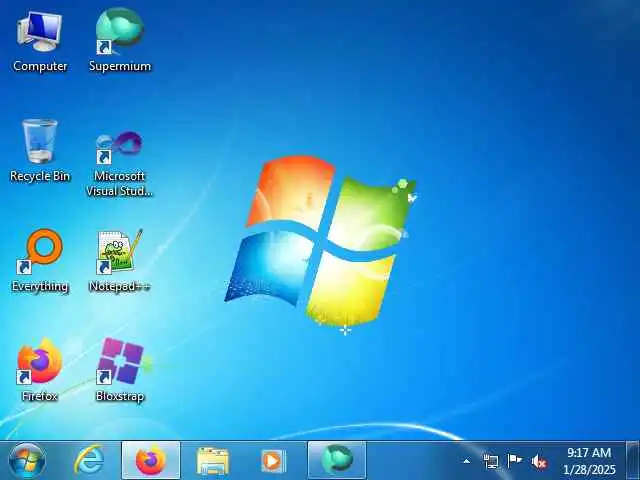
Task: Show hidden tray icons arrow
Action: click(467, 461)
